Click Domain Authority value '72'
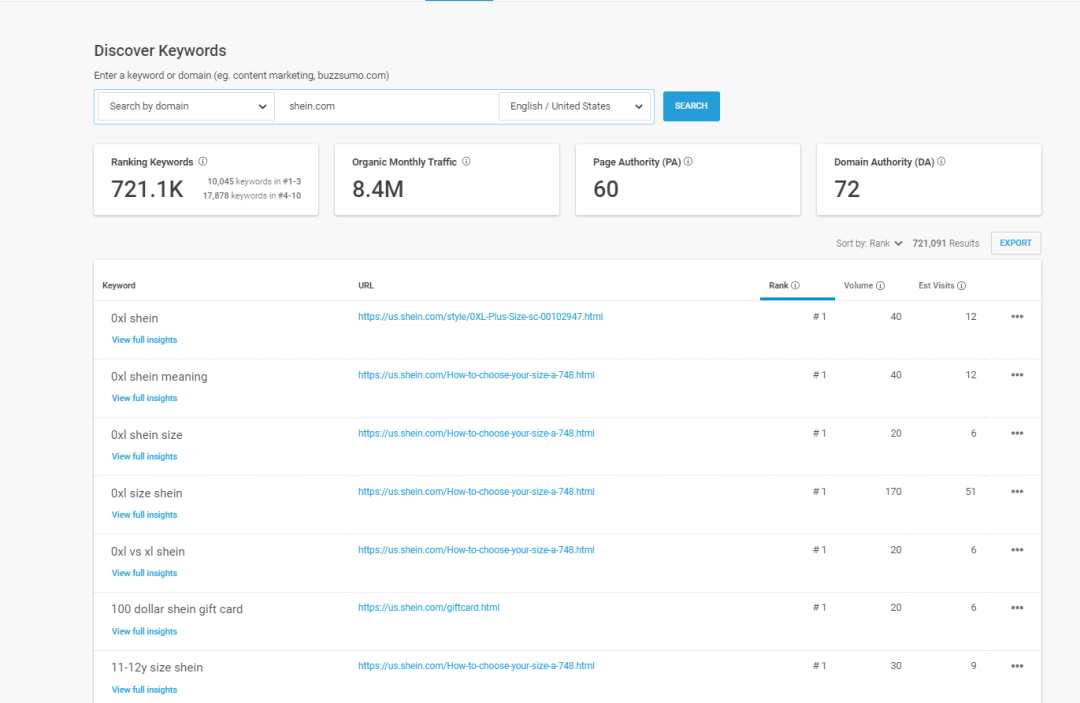Viewport: 1080px width, 703px height. (x=847, y=189)
